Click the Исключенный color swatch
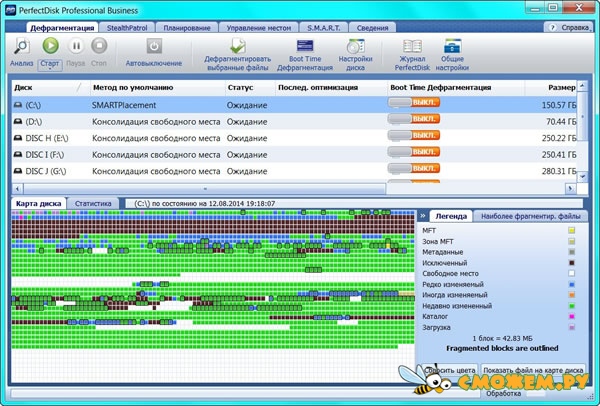Image resolution: width=600 pixels, height=406 pixels. click(571, 263)
